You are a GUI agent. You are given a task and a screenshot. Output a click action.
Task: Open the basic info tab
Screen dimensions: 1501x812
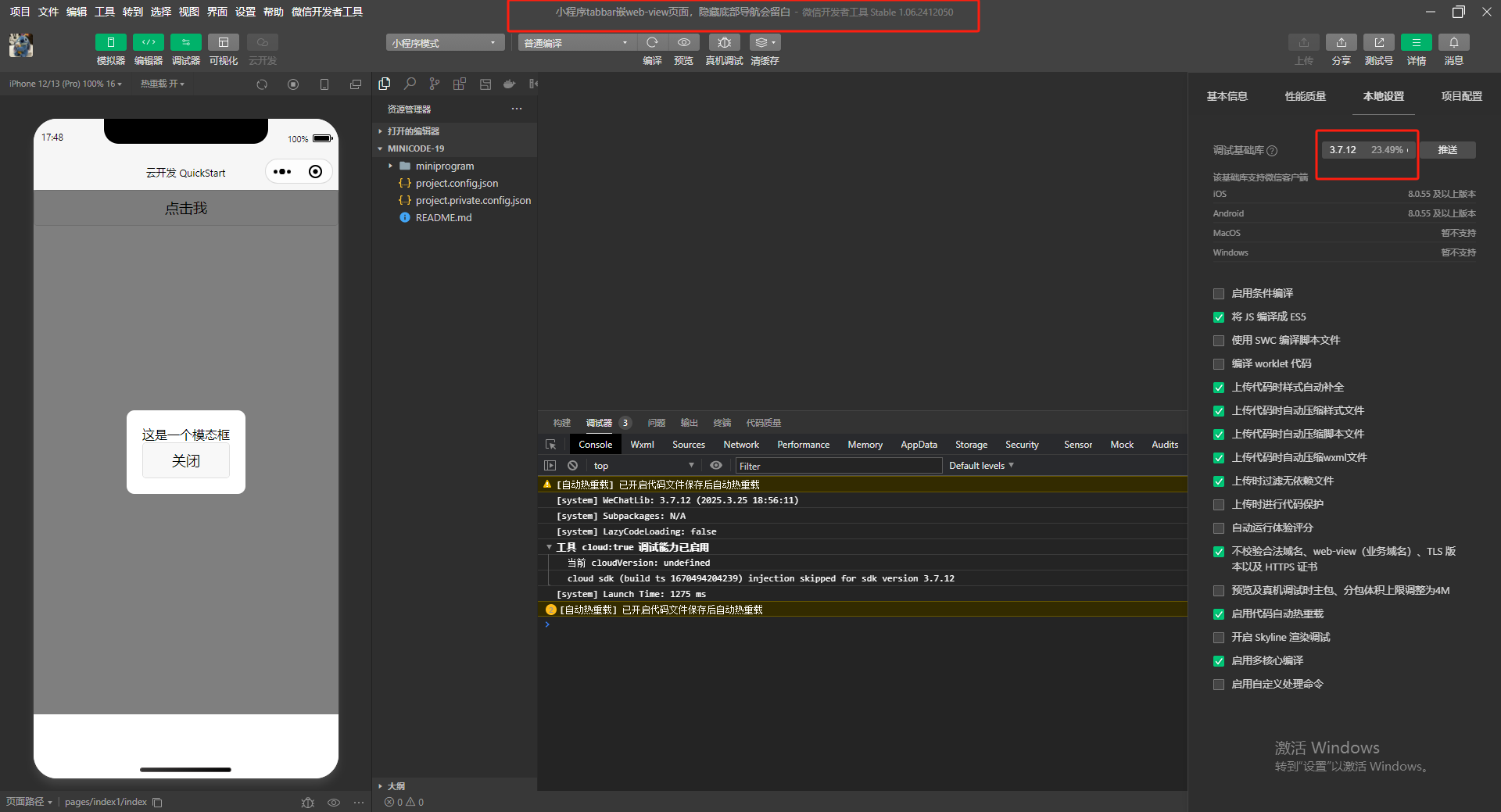click(x=1227, y=96)
